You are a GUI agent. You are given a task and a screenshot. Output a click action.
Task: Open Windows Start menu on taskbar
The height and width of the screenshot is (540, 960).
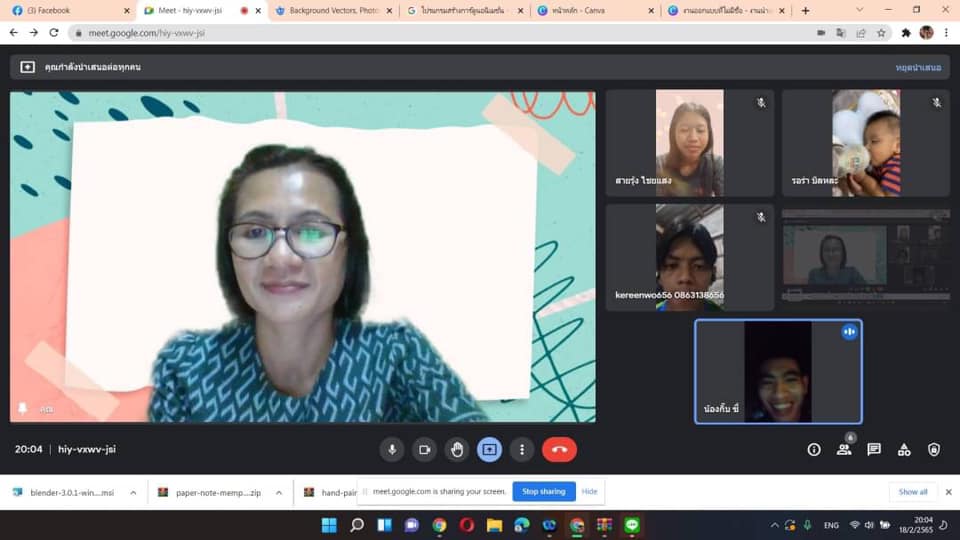(329, 525)
